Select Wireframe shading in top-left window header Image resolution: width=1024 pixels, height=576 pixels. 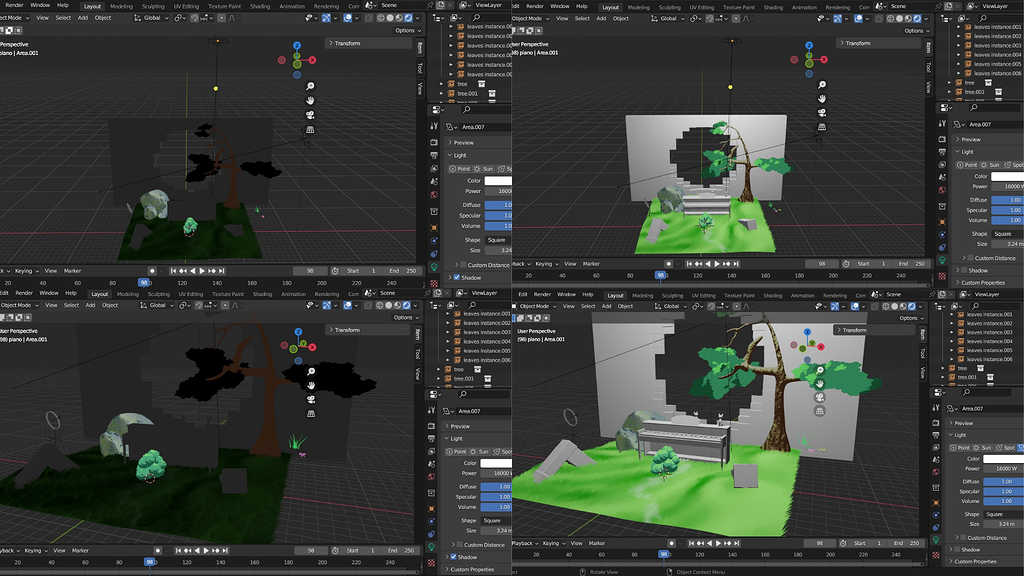(381, 18)
